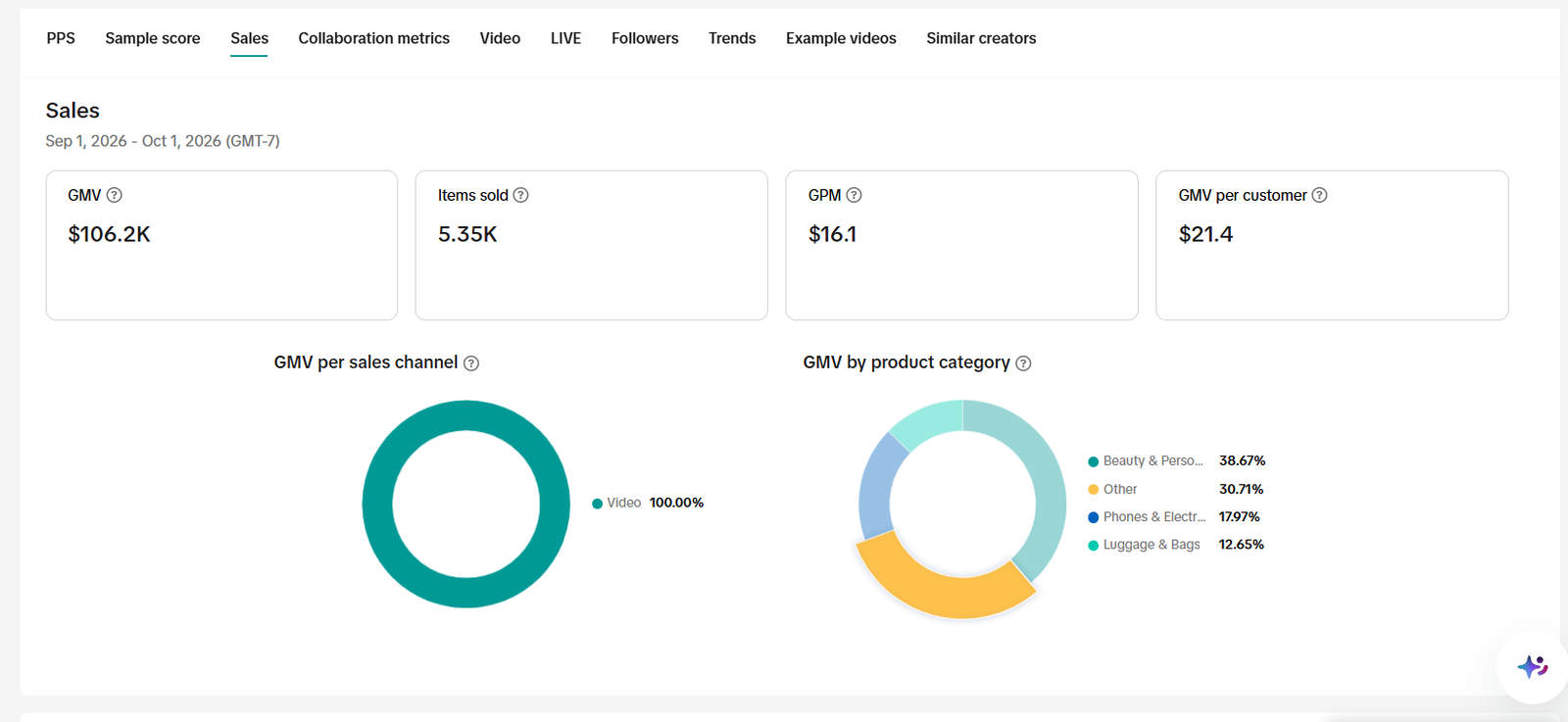The height and width of the screenshot is (722, 1568).
Task: Click the Luggage & Bags legend dot
Action: 1093,546
